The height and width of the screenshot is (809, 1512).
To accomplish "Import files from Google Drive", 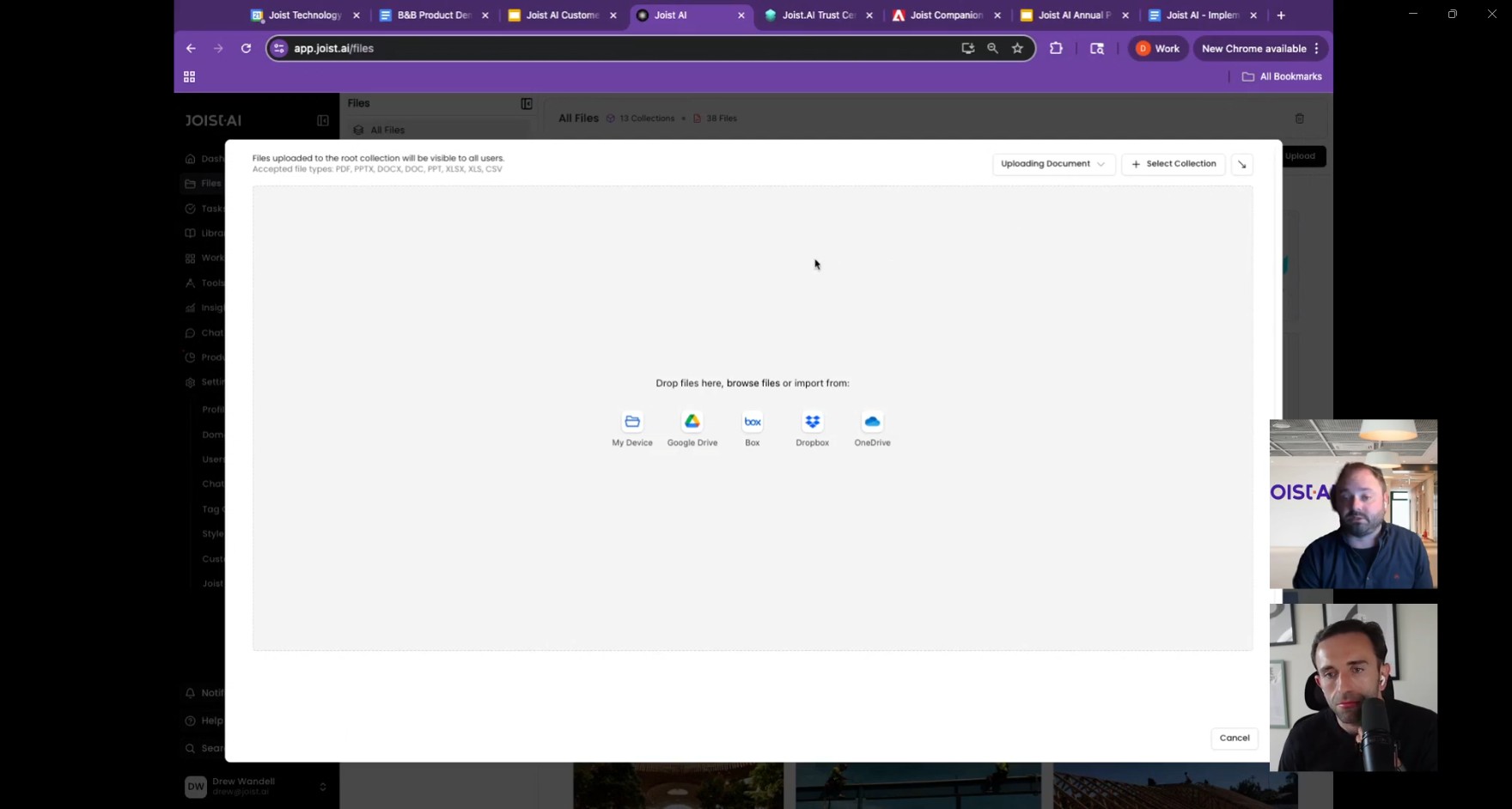I will coord(692,429).
